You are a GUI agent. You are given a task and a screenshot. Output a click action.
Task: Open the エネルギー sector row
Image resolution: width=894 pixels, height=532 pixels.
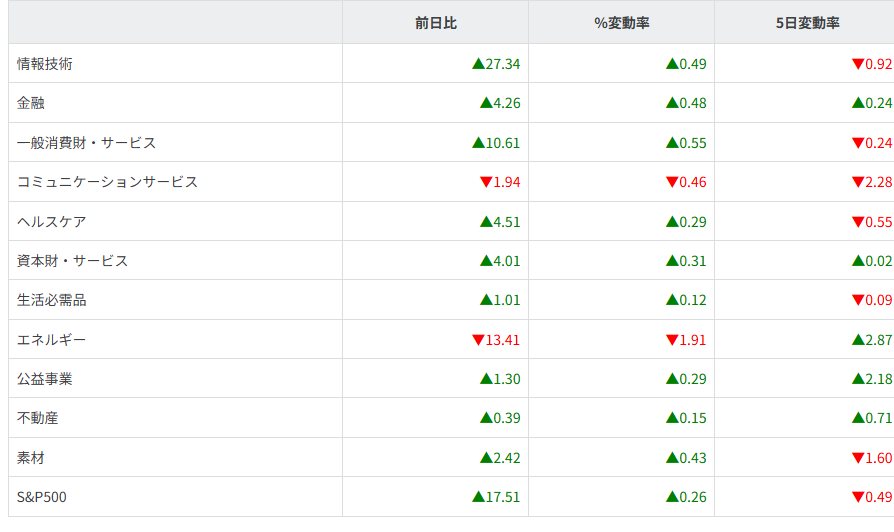(x=52, y=340)
